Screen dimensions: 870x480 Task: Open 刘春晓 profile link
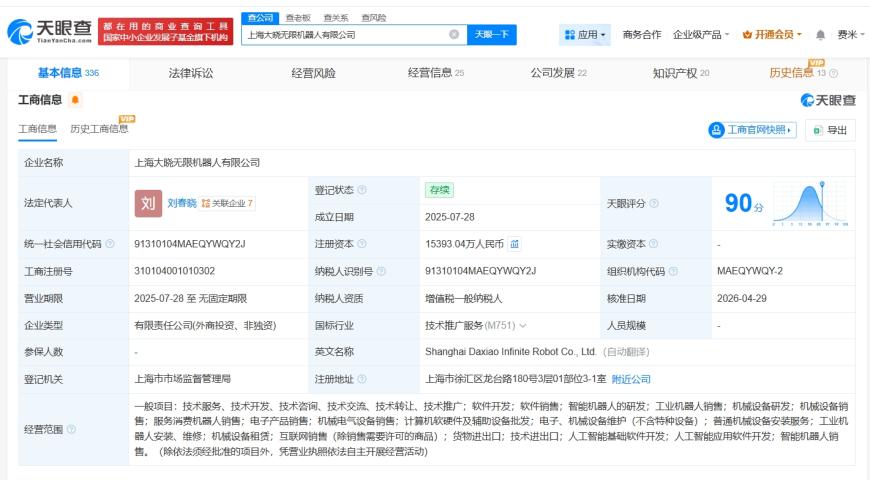pos(182,203)
